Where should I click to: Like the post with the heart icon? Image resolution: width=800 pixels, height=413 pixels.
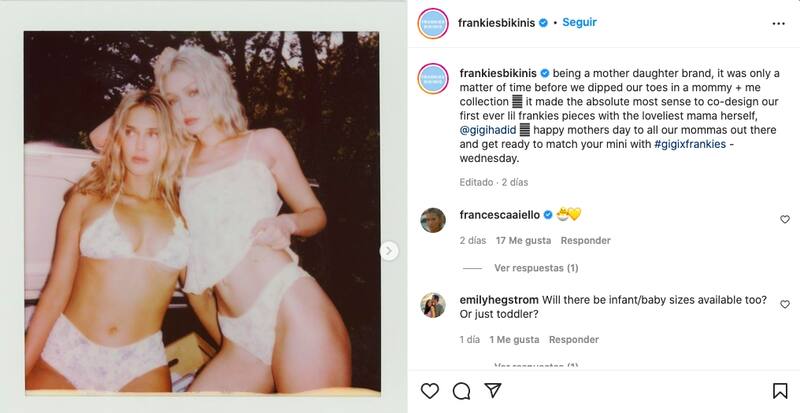tap(430, 390)
